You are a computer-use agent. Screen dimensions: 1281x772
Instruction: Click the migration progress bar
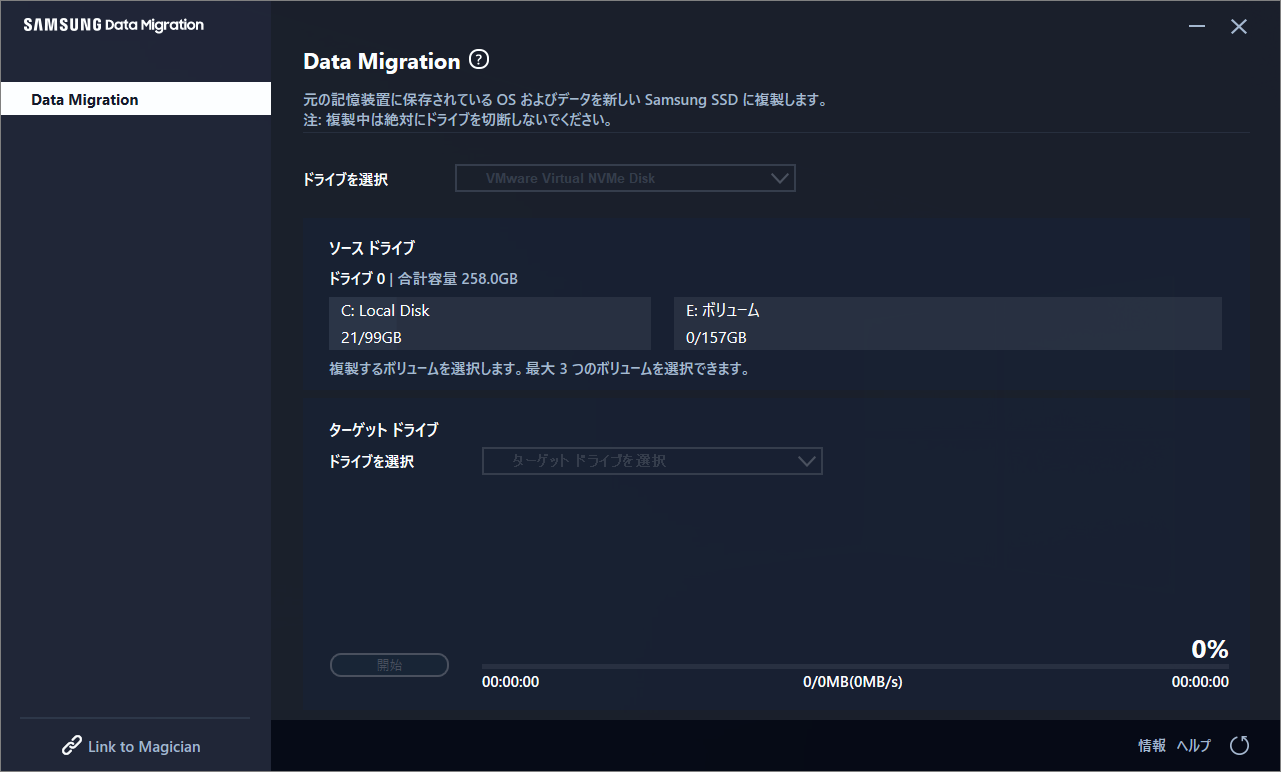coord(855,666)
